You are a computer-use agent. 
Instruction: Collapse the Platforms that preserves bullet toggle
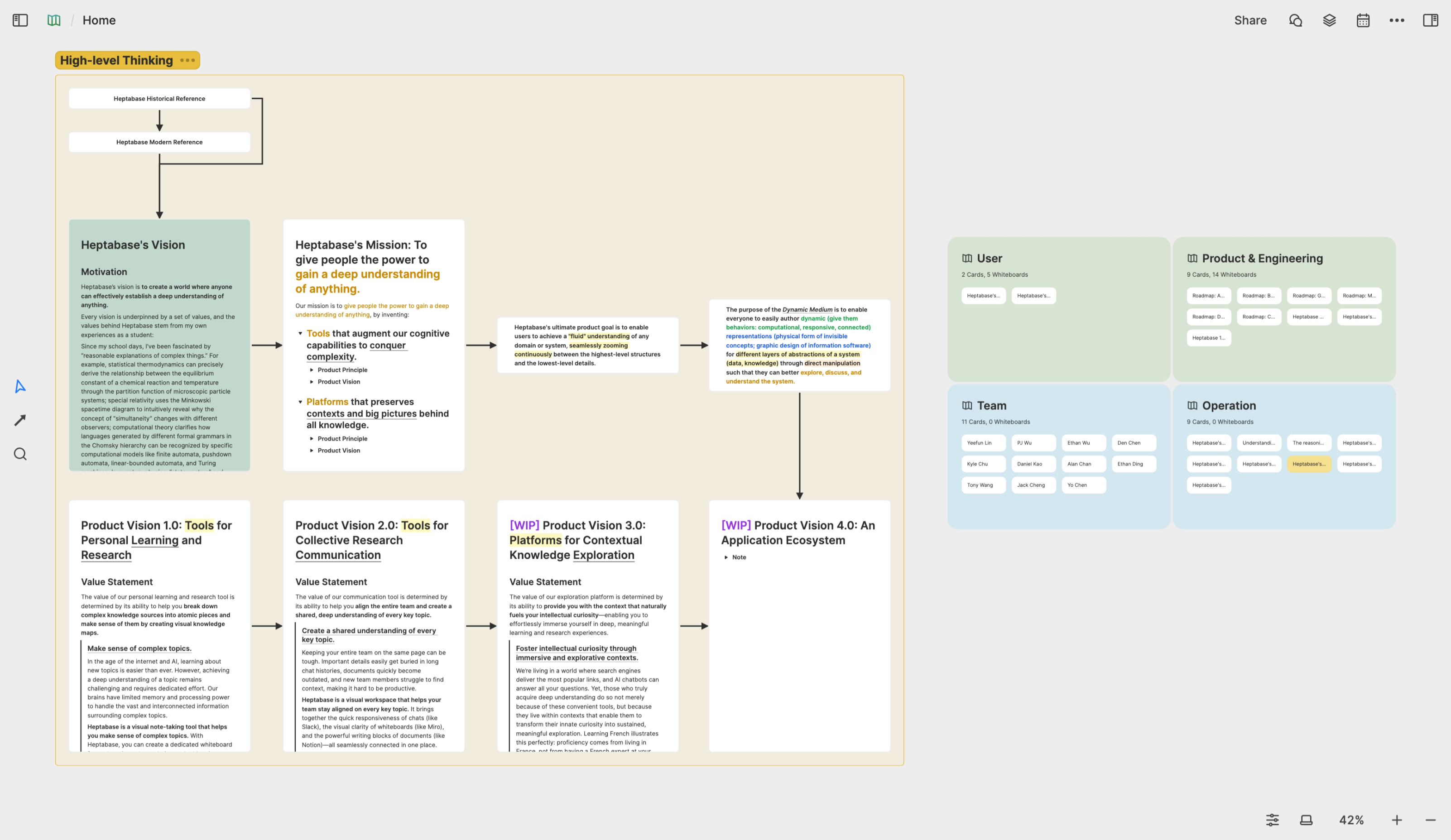pyautogui.click(x=300, y=402)
